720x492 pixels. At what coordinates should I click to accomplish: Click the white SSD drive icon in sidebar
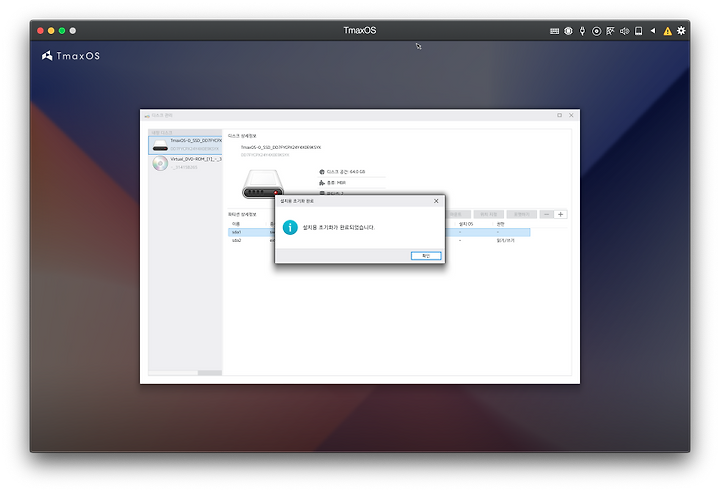160,146
